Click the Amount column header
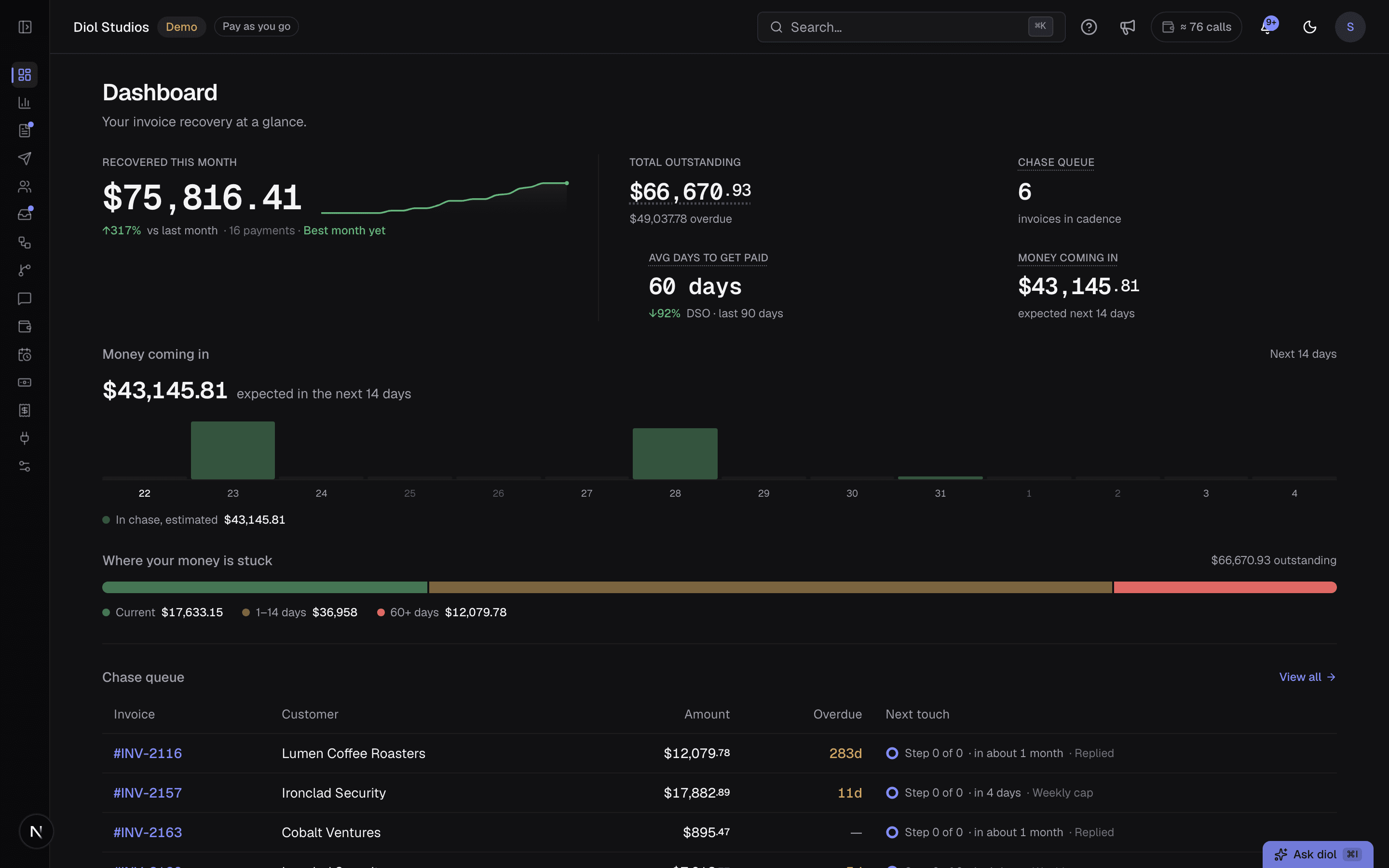1389x868 pixels. [x=707, y=714]
